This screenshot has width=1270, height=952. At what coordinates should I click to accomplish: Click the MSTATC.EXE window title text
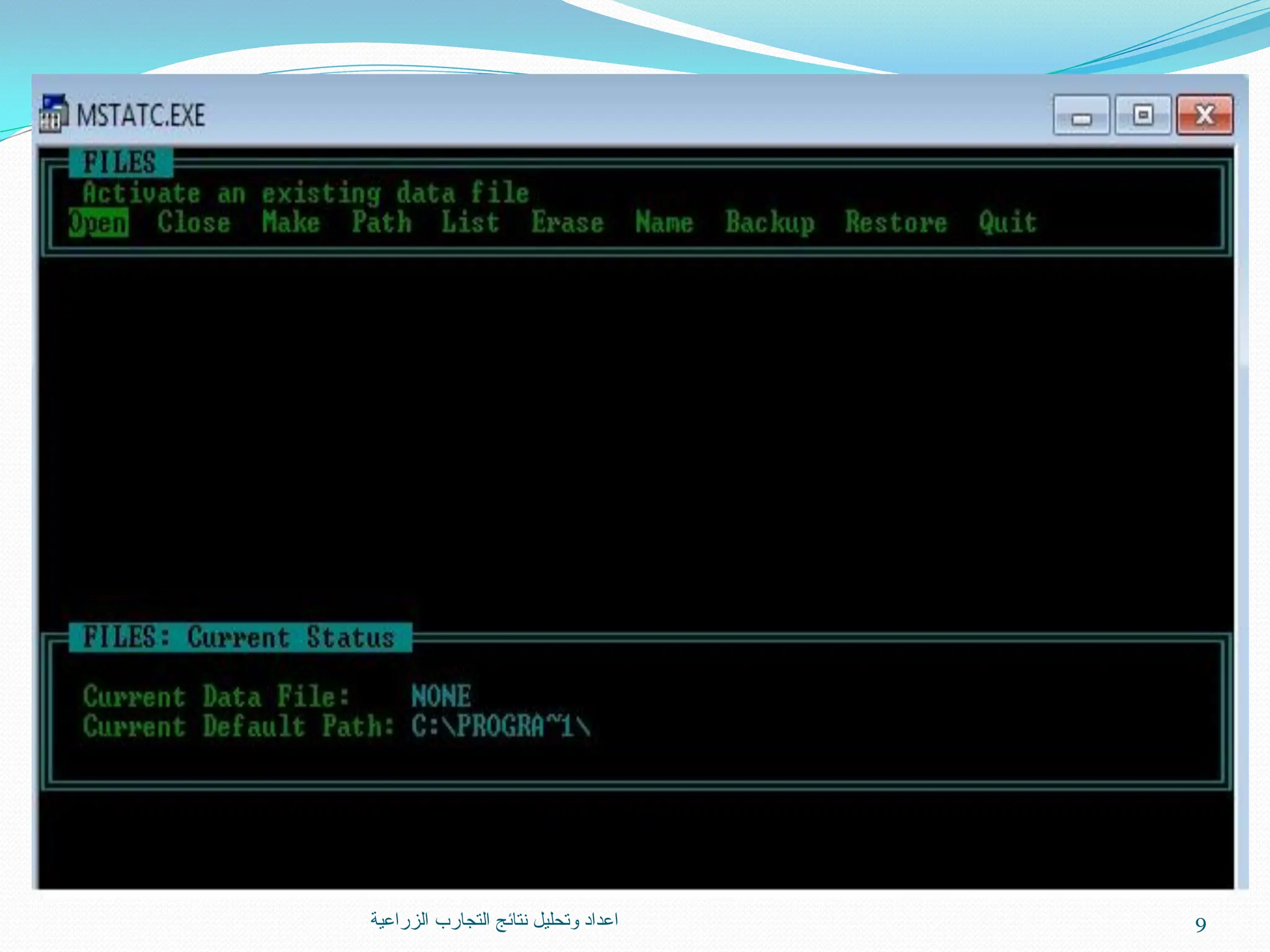click(x=141, y=115)
